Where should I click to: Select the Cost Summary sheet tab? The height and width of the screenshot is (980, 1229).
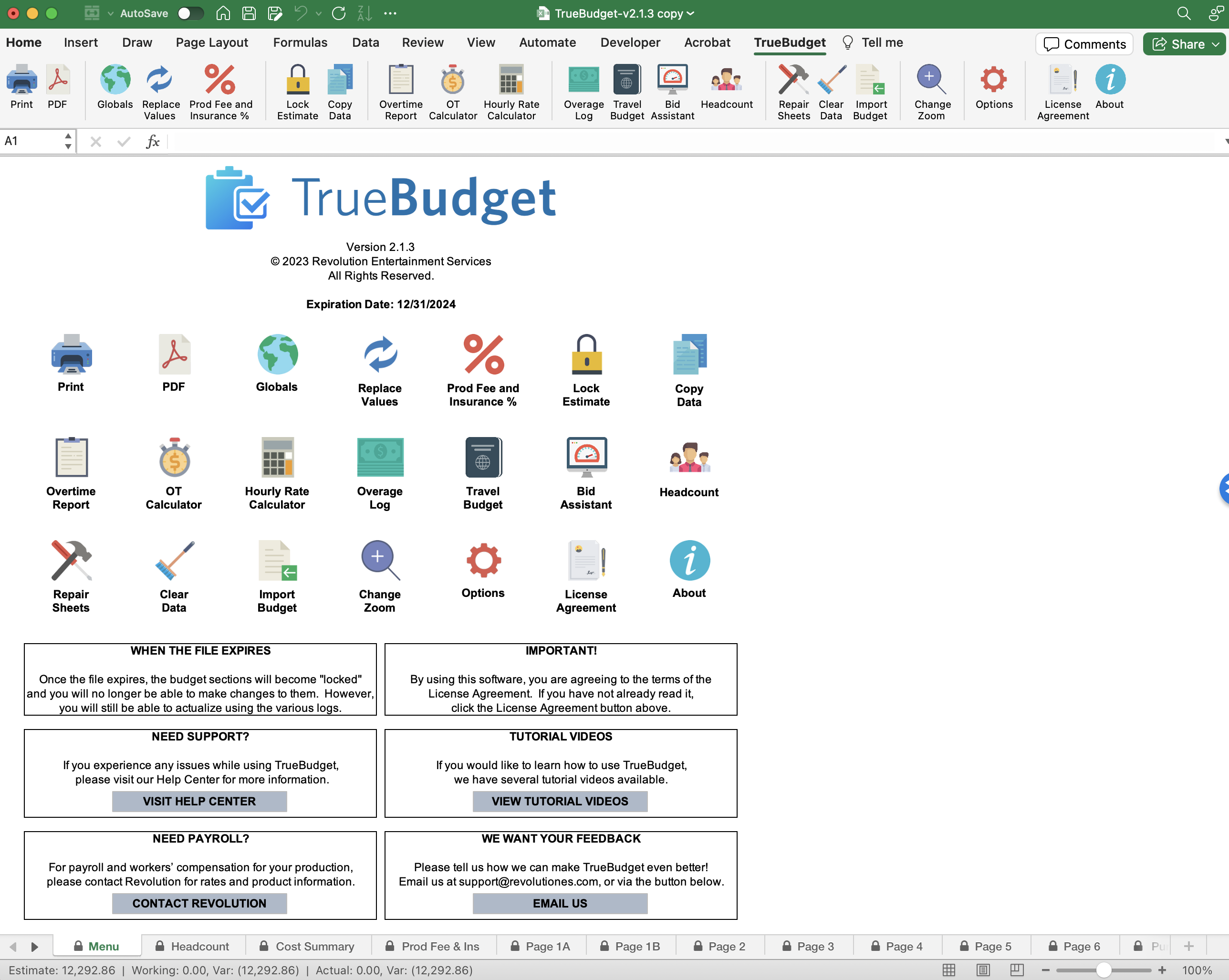point(307,946)
